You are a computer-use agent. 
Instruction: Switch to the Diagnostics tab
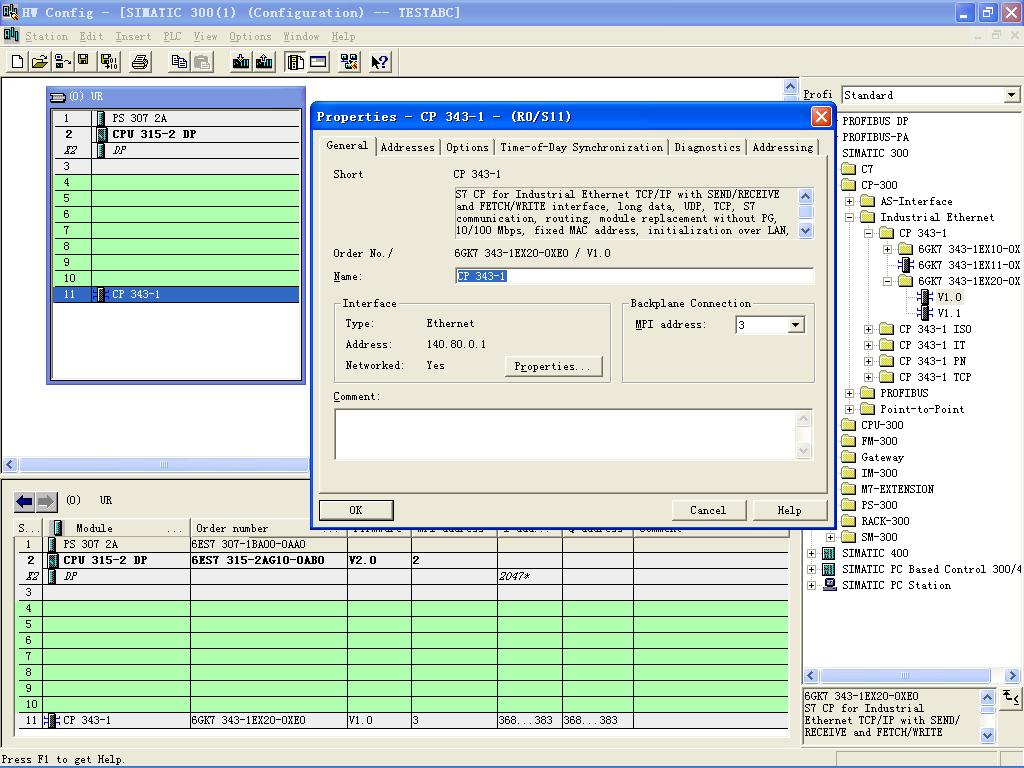click(707, 148)
